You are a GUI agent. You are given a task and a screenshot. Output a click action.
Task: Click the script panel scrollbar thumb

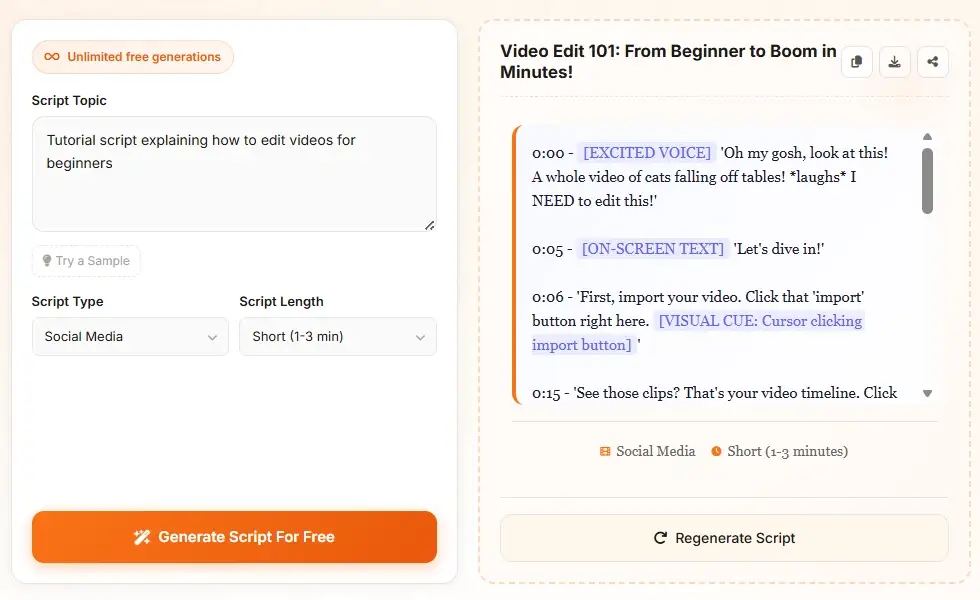(928, 181)
